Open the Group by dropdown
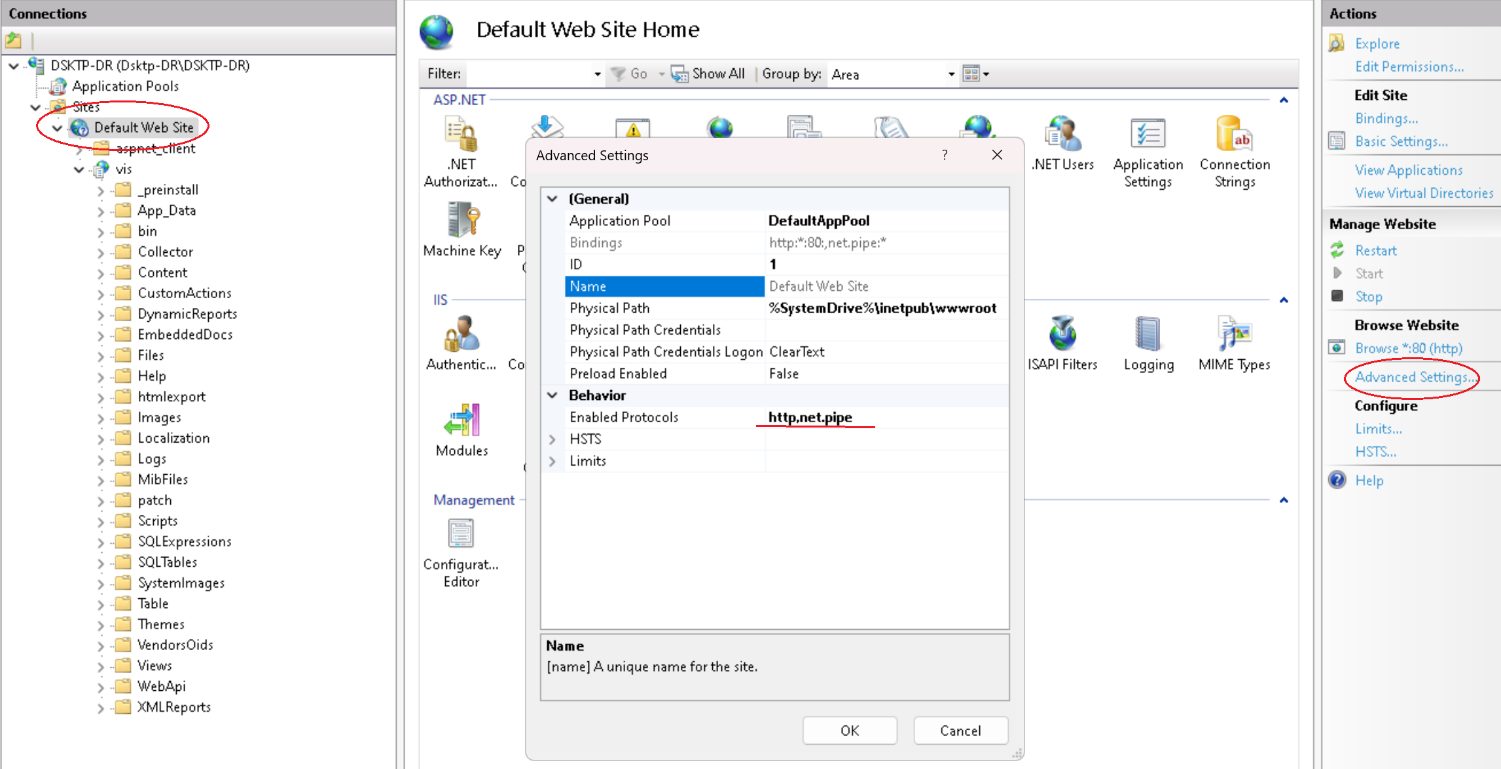This screenshot has width=1501, height=769. click(x=893, y=74)
